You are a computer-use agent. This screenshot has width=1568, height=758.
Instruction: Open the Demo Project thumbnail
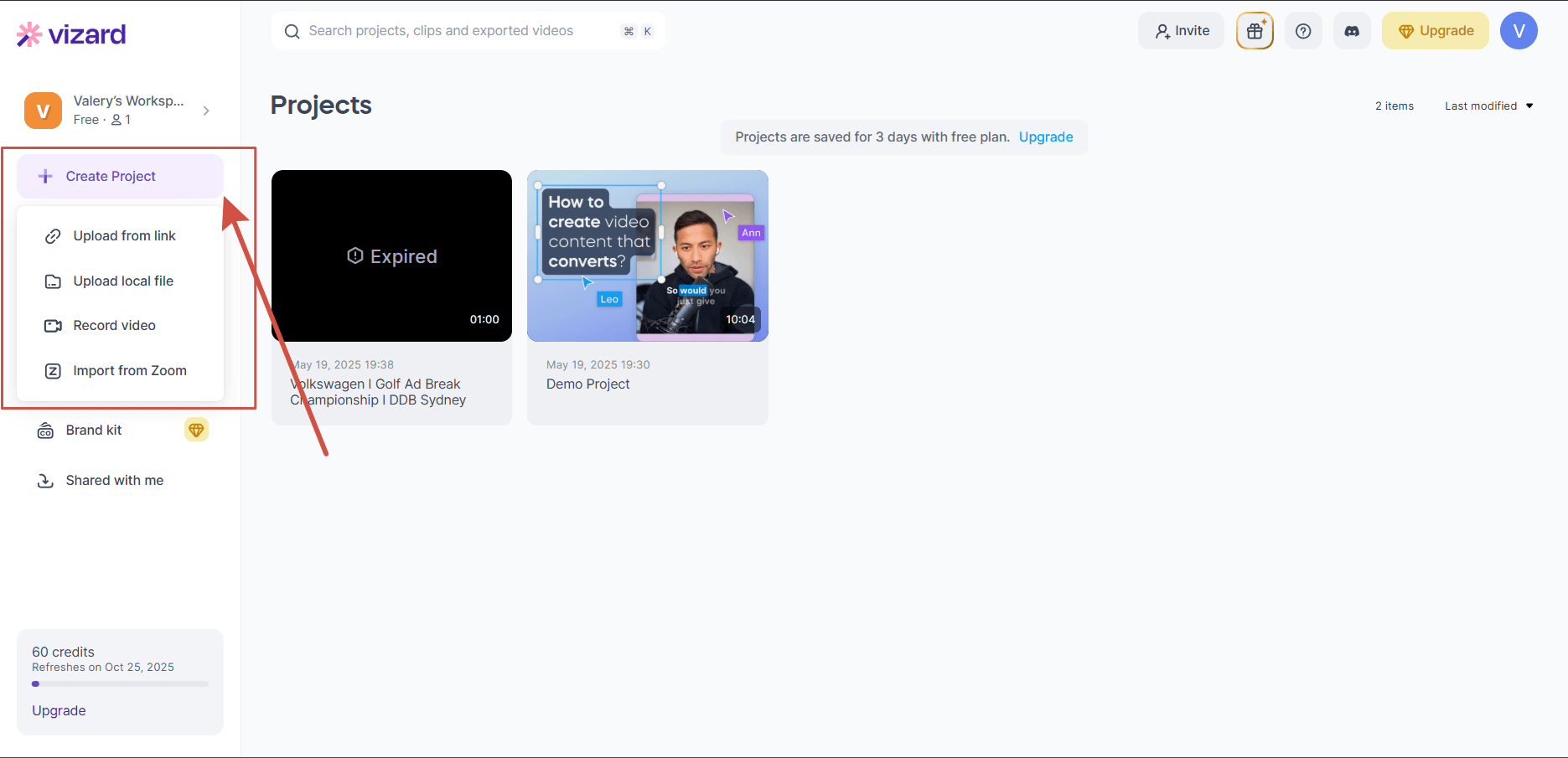click(648, 255)
